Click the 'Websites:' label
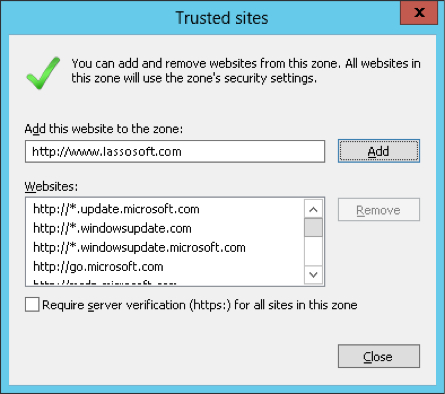 pyautogui.click(x=51, y=186)
